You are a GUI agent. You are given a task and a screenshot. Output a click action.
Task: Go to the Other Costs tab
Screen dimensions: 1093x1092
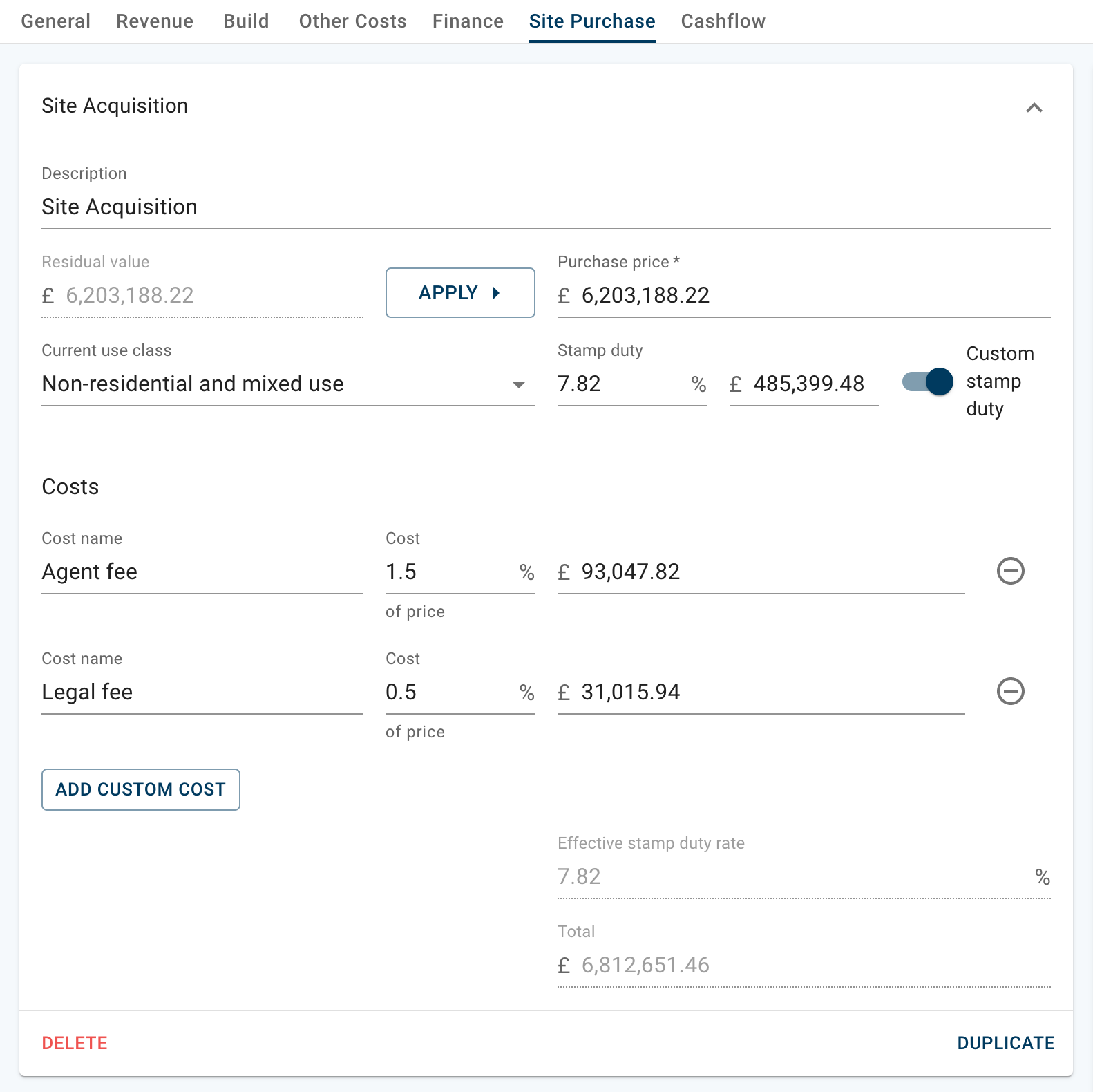(352, 21)
